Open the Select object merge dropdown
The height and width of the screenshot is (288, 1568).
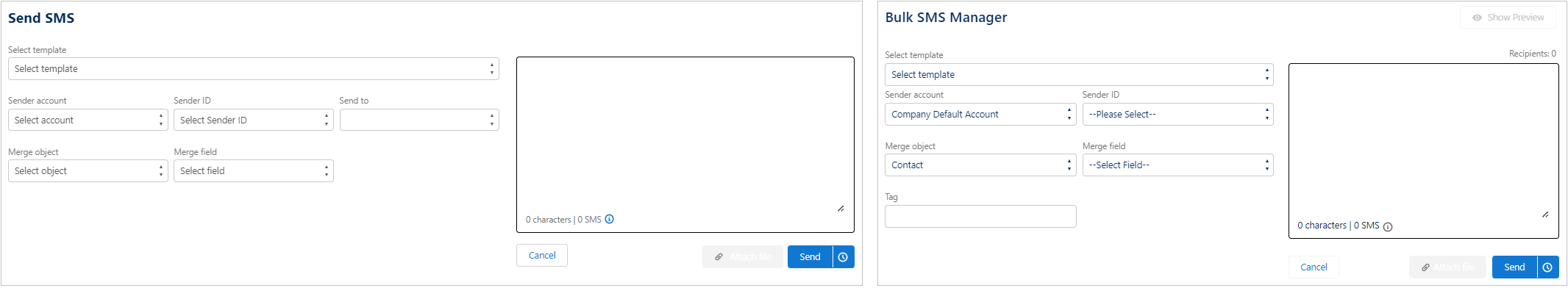(x=88, y=171)
